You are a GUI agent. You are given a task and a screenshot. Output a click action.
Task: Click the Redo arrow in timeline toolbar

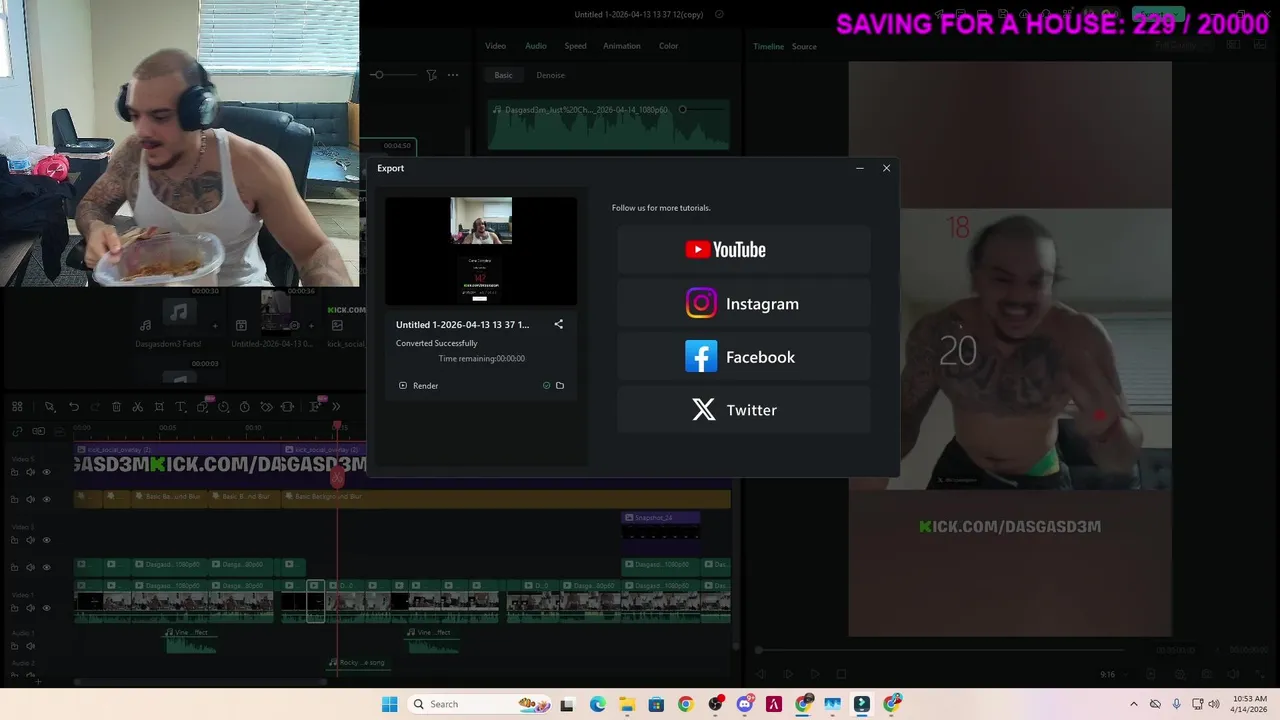[95, 407]
